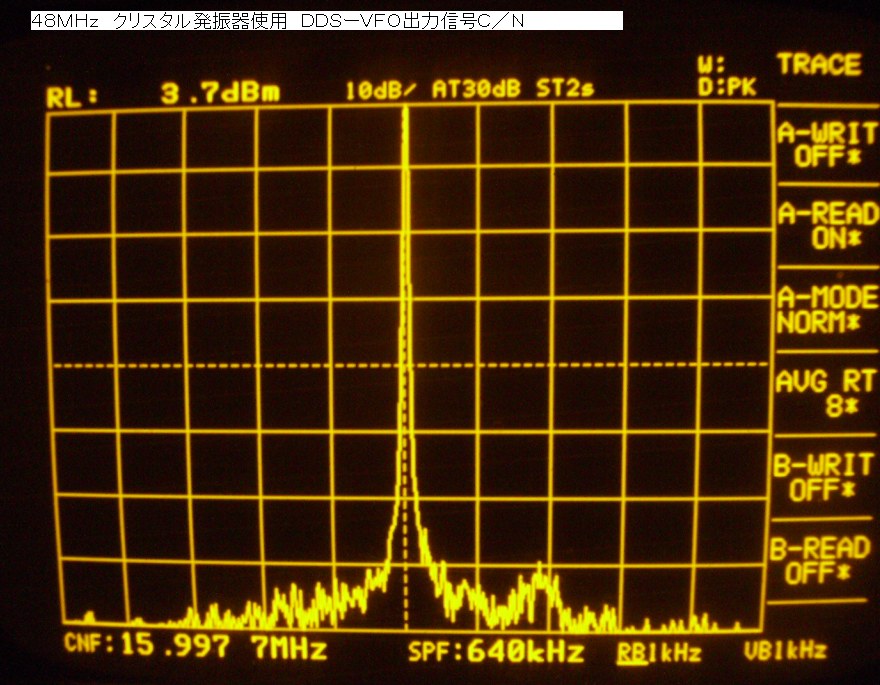The image size is (880, 685).
Task: Click the Japanese caption title bar
Action: click(327, 21)
